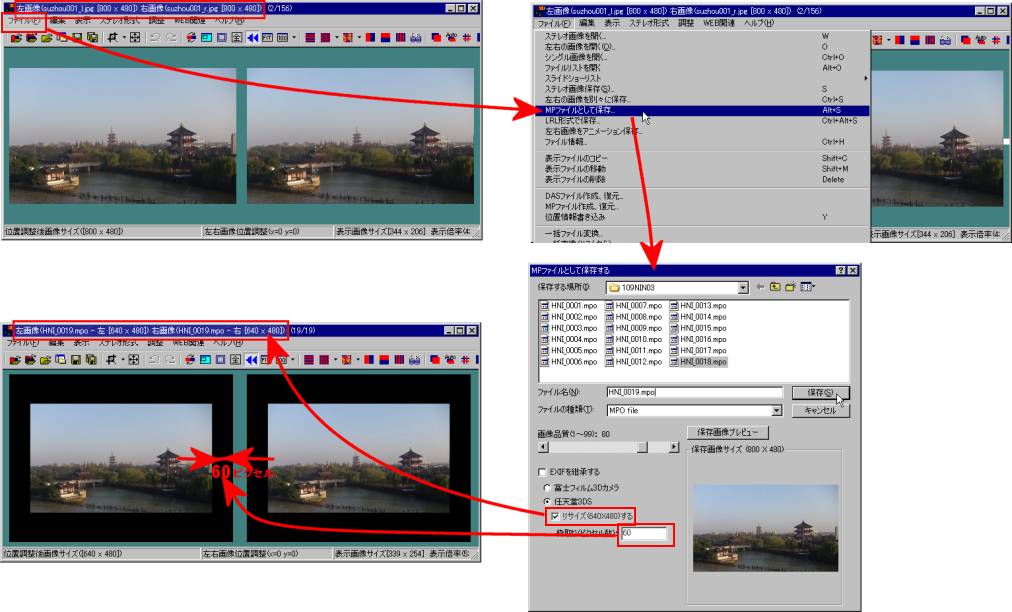The image size is (1012, 612).
Task: Select the Nintendo 3DS radio button
Action: coord(547,502)
